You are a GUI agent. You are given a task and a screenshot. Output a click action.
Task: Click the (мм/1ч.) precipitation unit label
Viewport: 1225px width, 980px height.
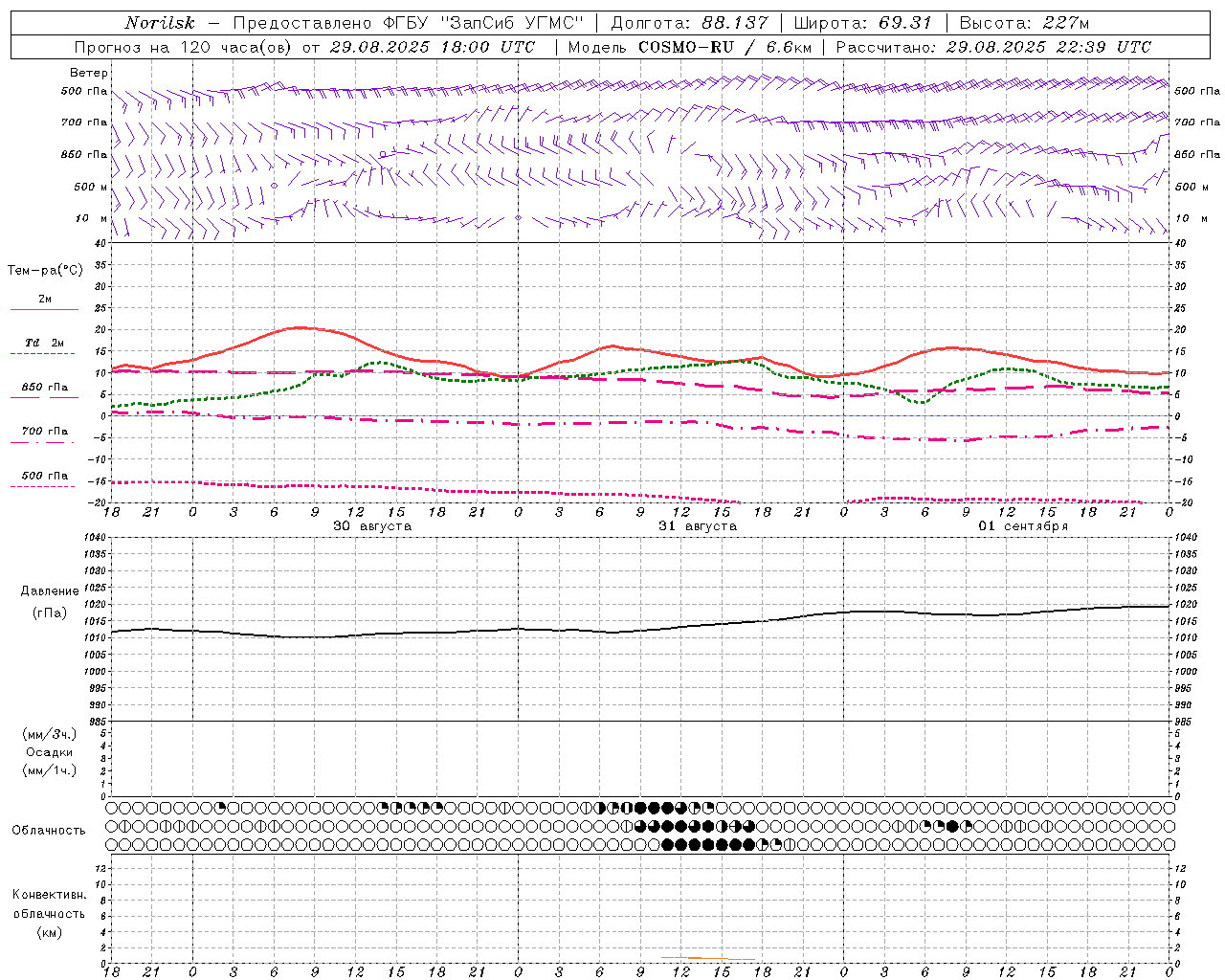pos(50,770)
